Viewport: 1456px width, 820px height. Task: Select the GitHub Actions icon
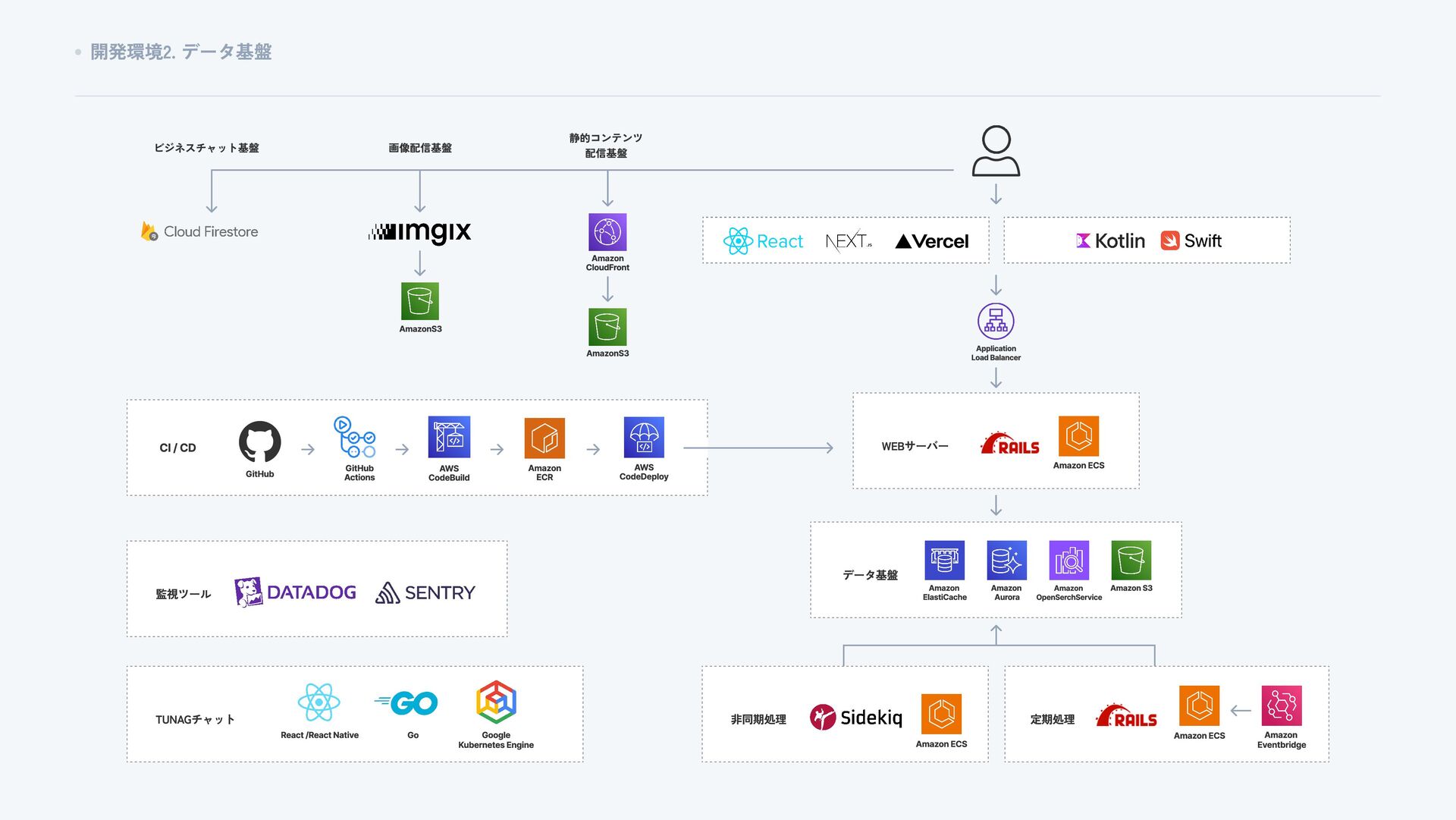(x=355, y=437)
